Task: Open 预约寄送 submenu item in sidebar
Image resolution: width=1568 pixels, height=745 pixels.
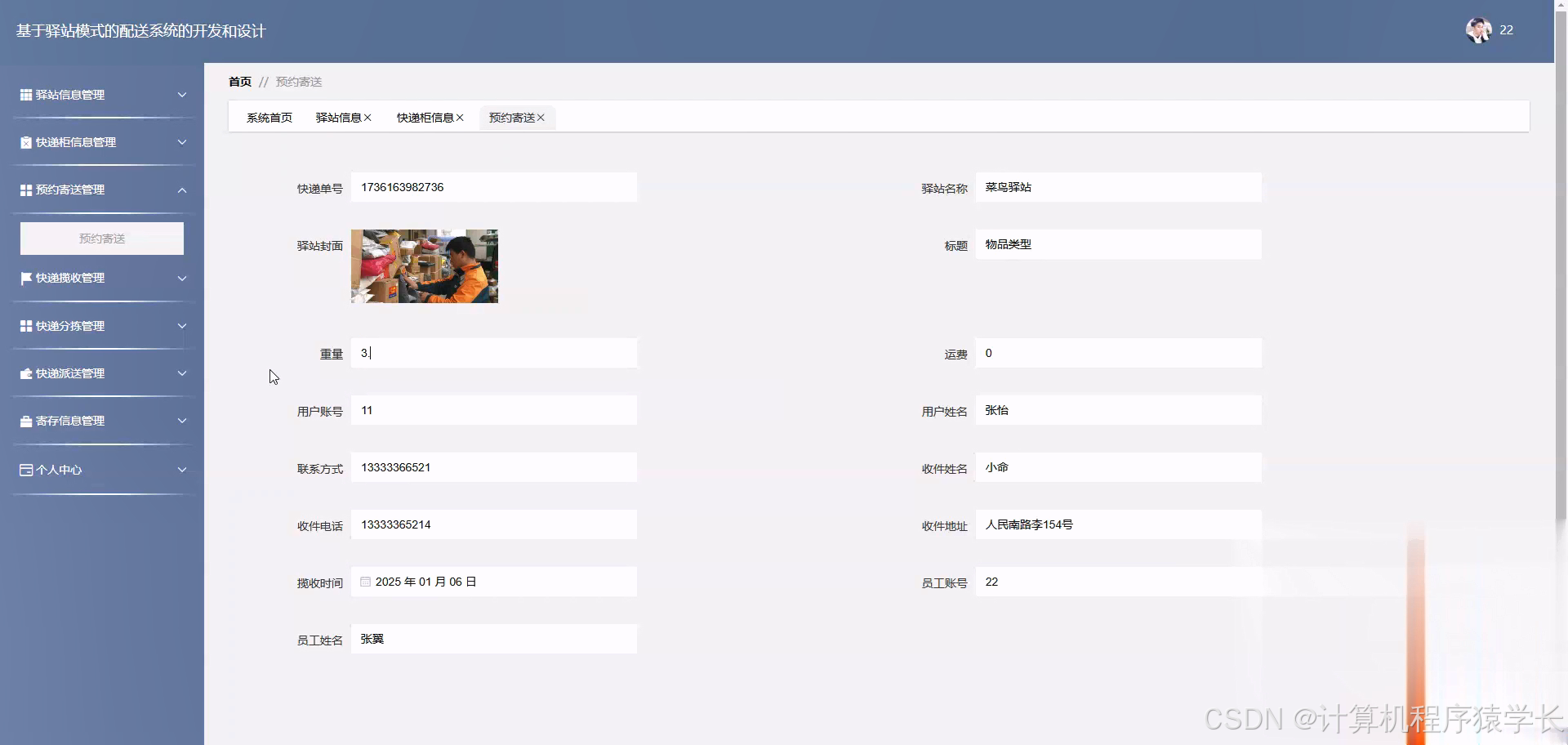Action: click(102, 239)
